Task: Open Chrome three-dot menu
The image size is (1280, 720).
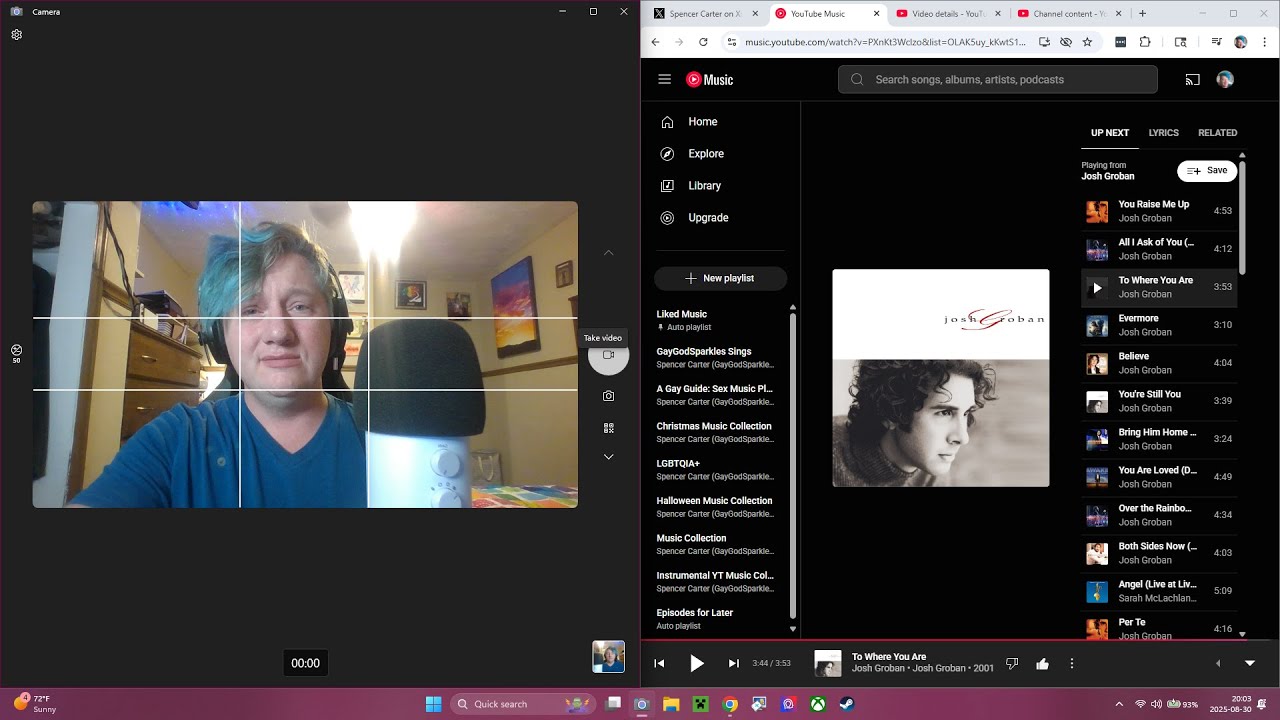Action: click(x=1264, y=42)
